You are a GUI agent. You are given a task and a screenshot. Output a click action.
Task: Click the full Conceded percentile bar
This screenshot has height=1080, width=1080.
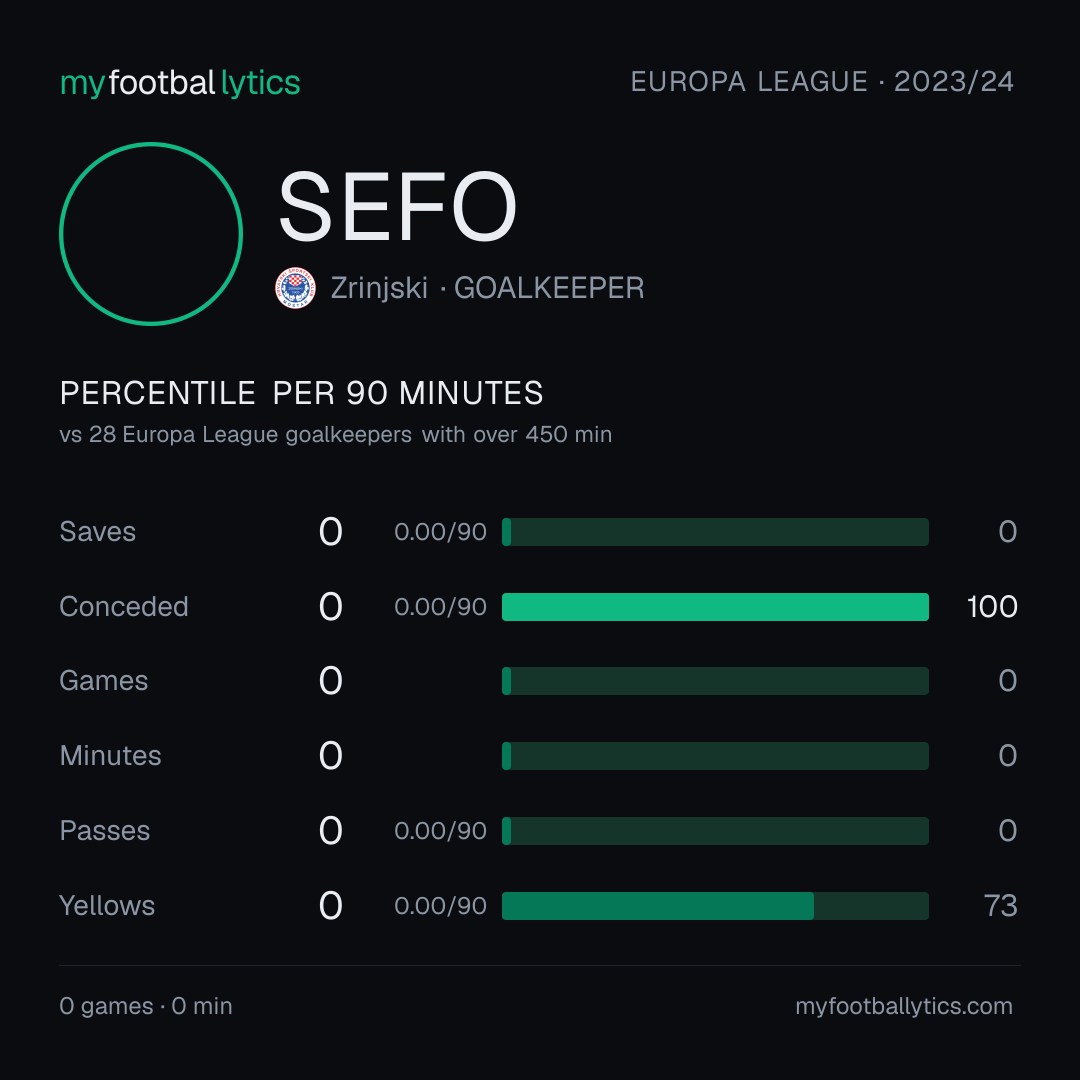[715, 607]
